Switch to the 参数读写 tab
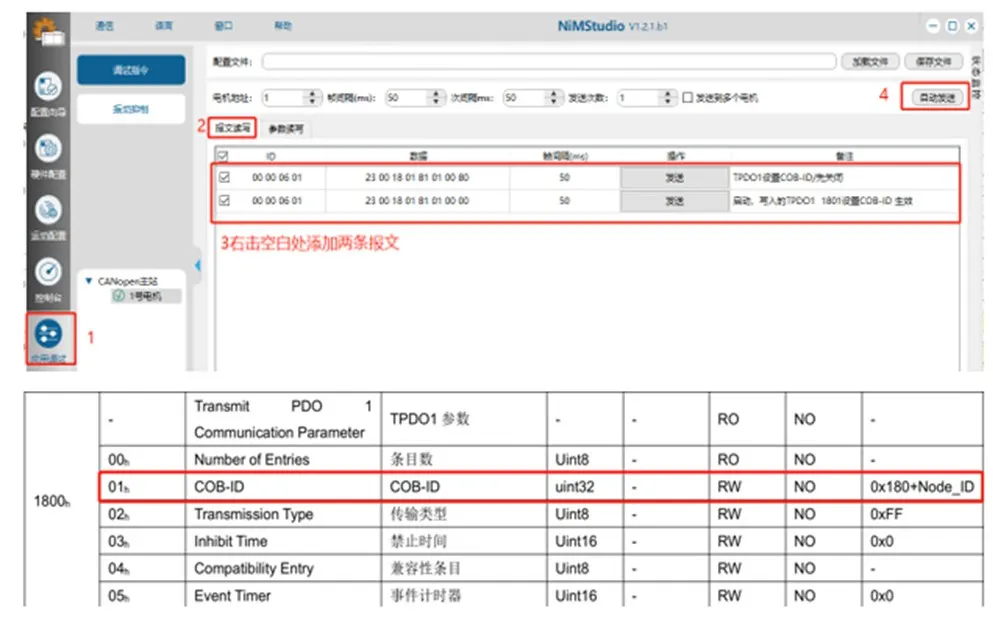Image resolution: width=993 pixels, height=633 pixels. coord(286,129)
